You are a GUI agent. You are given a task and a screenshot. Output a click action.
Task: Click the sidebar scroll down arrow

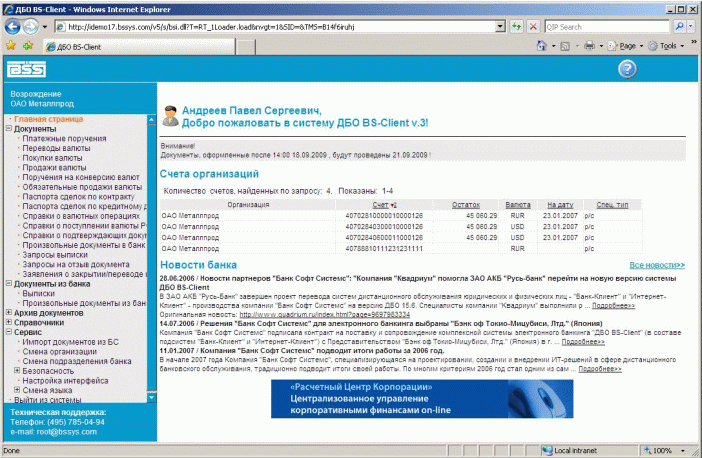[151, 397]
